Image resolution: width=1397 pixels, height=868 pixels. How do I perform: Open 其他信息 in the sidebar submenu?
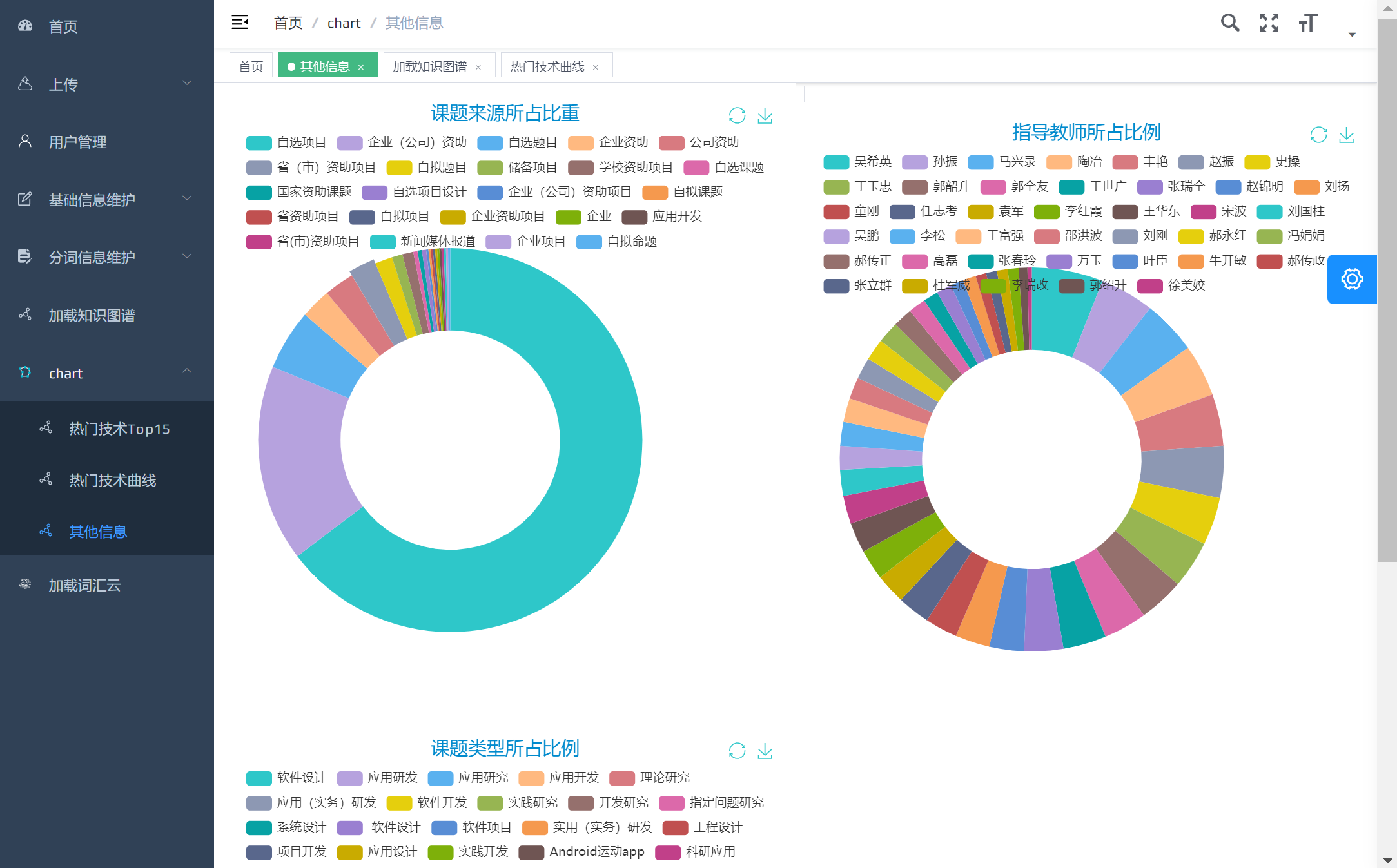(x=107, y=532)
